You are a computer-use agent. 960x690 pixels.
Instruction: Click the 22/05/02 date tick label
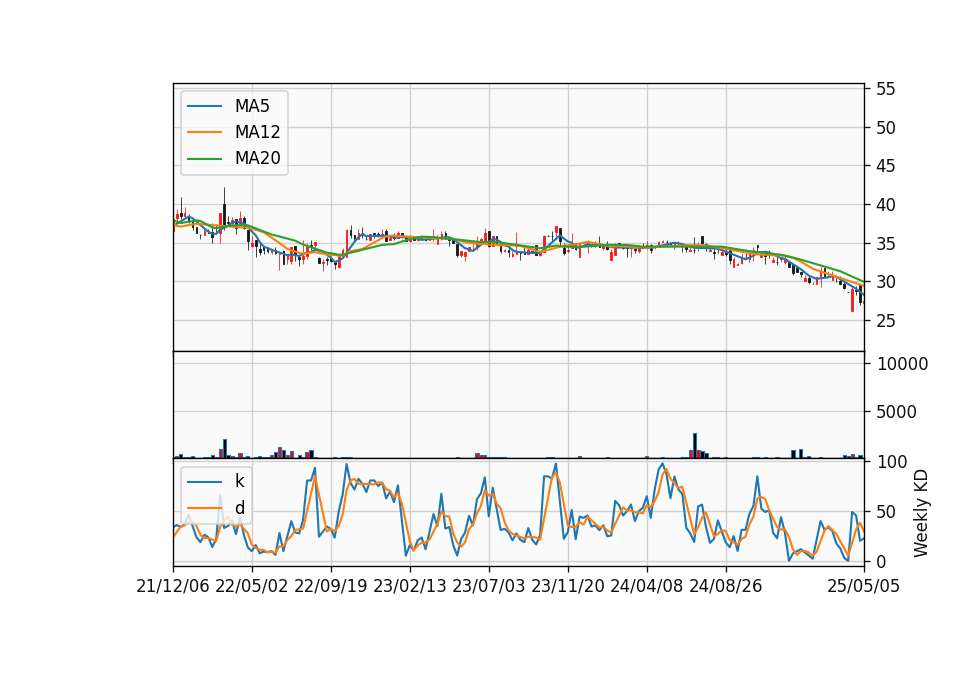click(x=252, y=587)
